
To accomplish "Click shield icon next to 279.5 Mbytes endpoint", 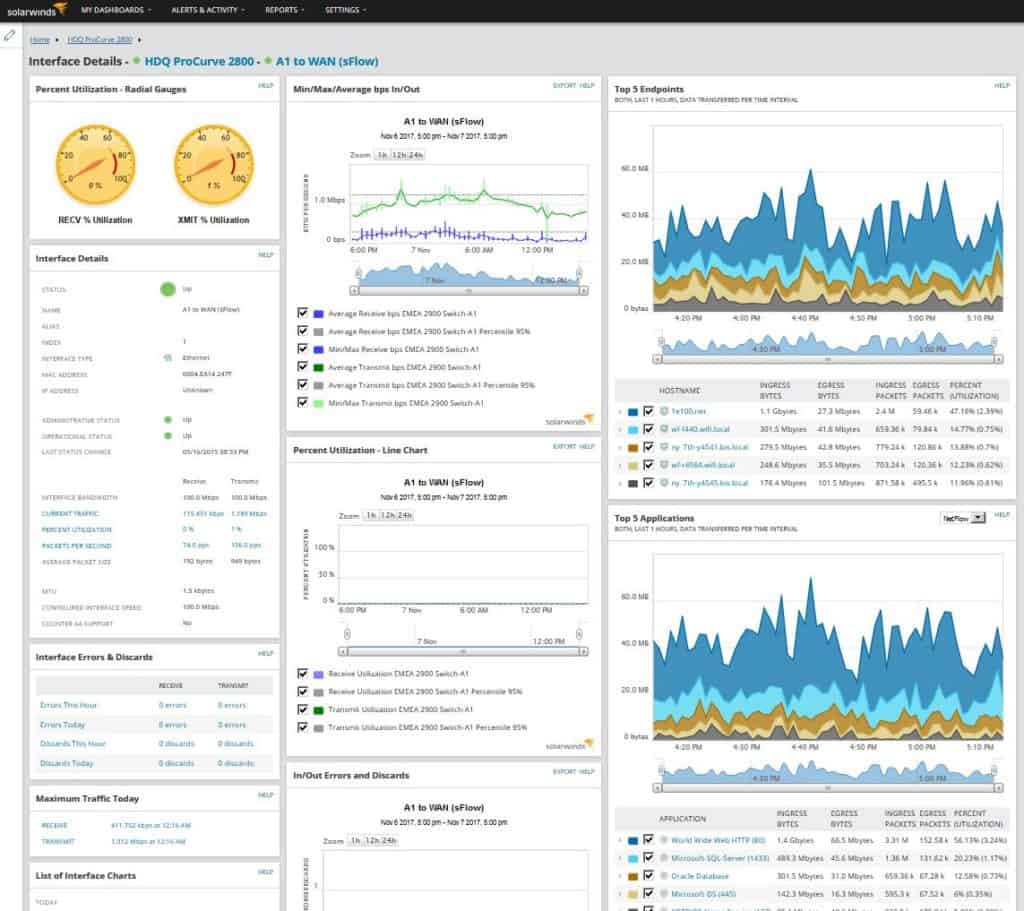I will click(664, 447).
